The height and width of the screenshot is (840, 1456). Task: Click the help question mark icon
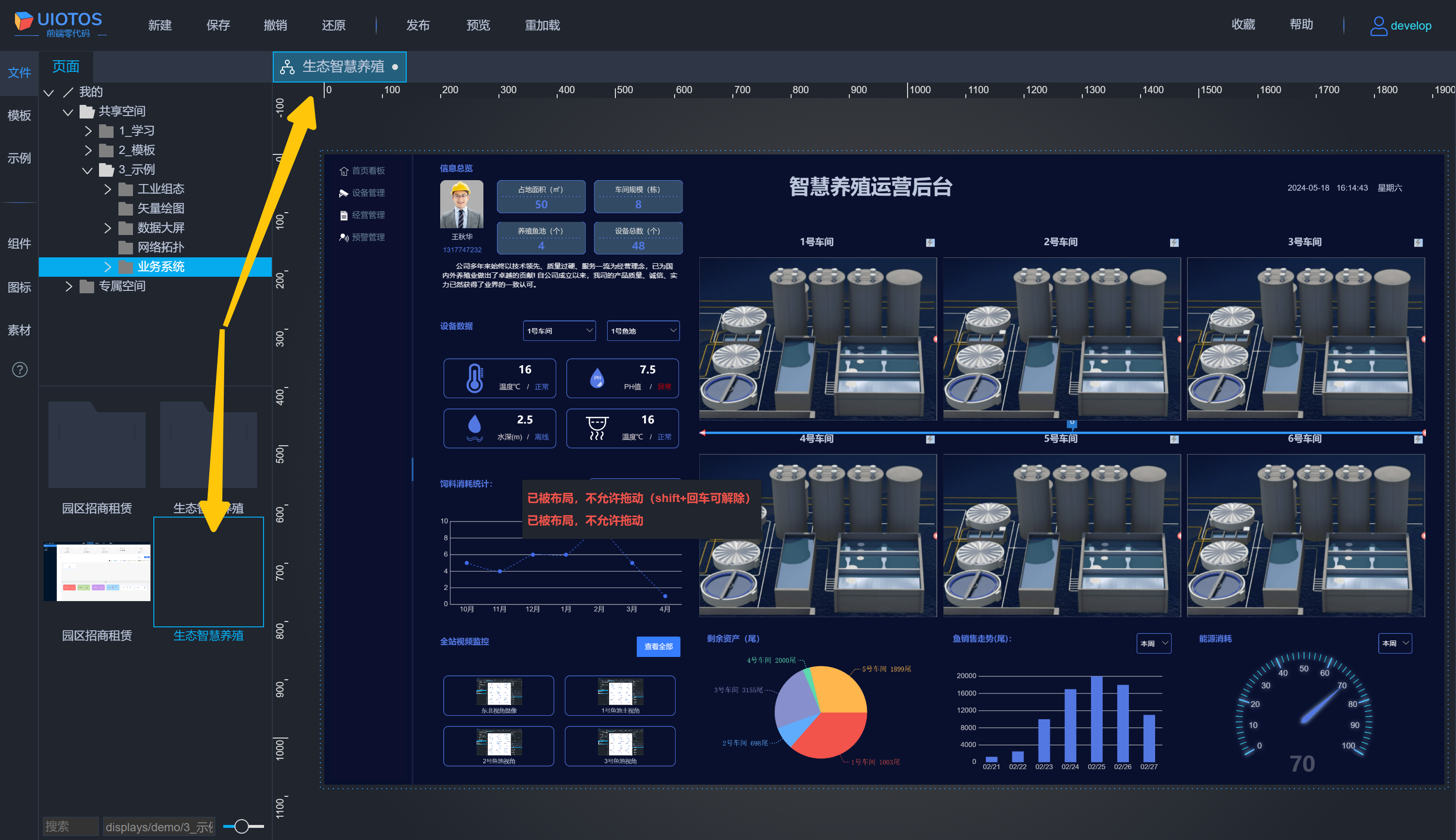tap(19, 369)
